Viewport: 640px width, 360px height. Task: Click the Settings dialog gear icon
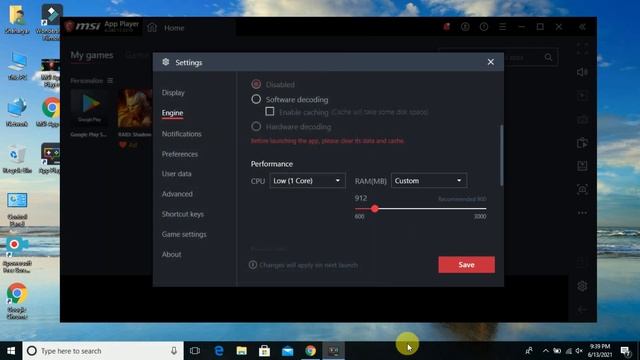[166, 62]
